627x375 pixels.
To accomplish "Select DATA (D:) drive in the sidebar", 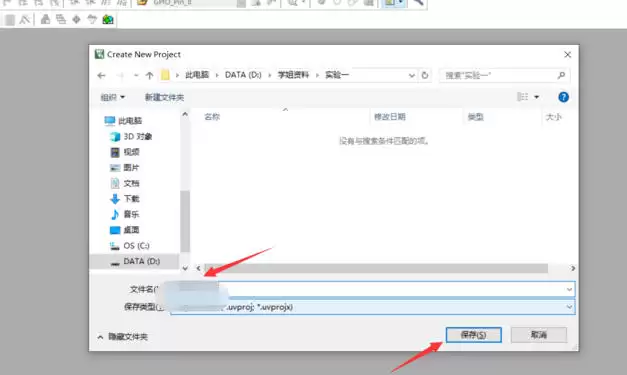I will point(142,261).
